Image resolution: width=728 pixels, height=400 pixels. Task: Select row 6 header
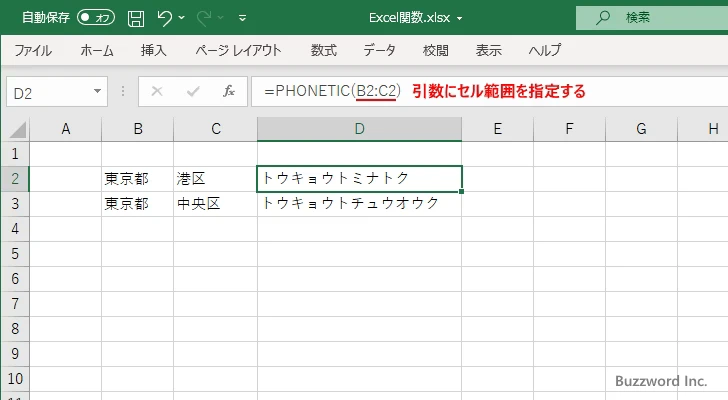15,279
